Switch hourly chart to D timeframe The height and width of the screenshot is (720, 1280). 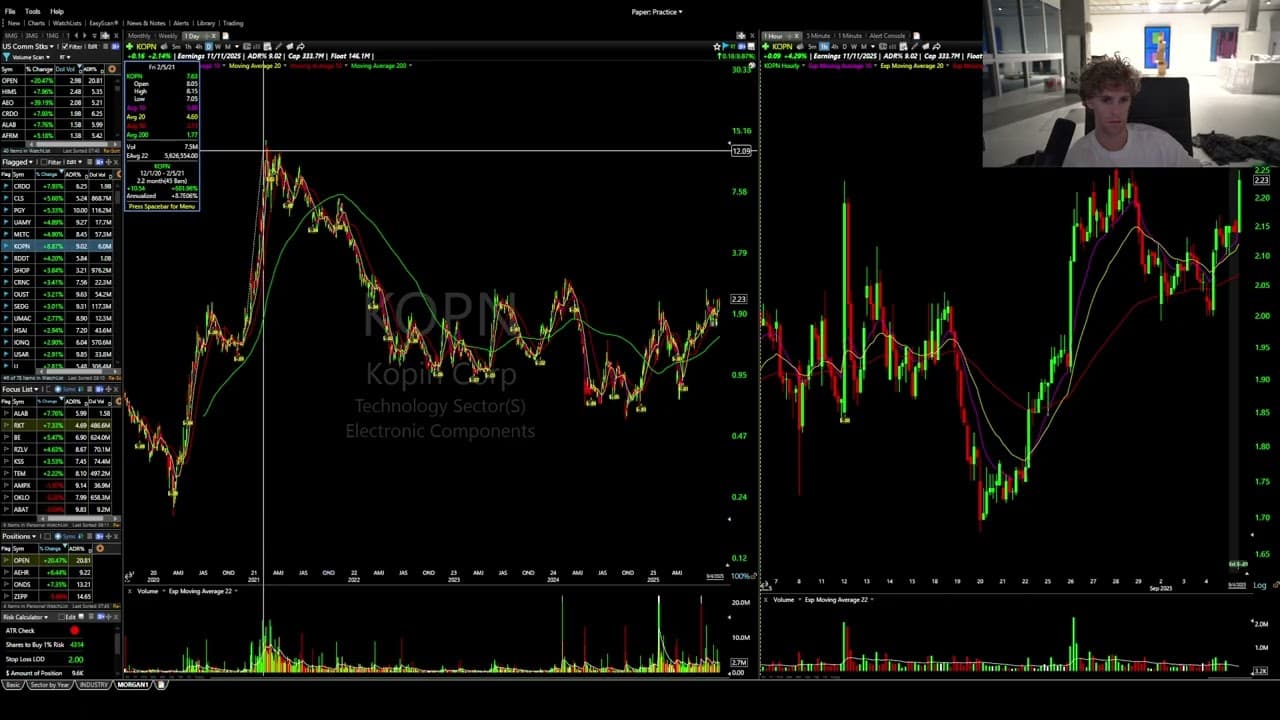point(845,46)
